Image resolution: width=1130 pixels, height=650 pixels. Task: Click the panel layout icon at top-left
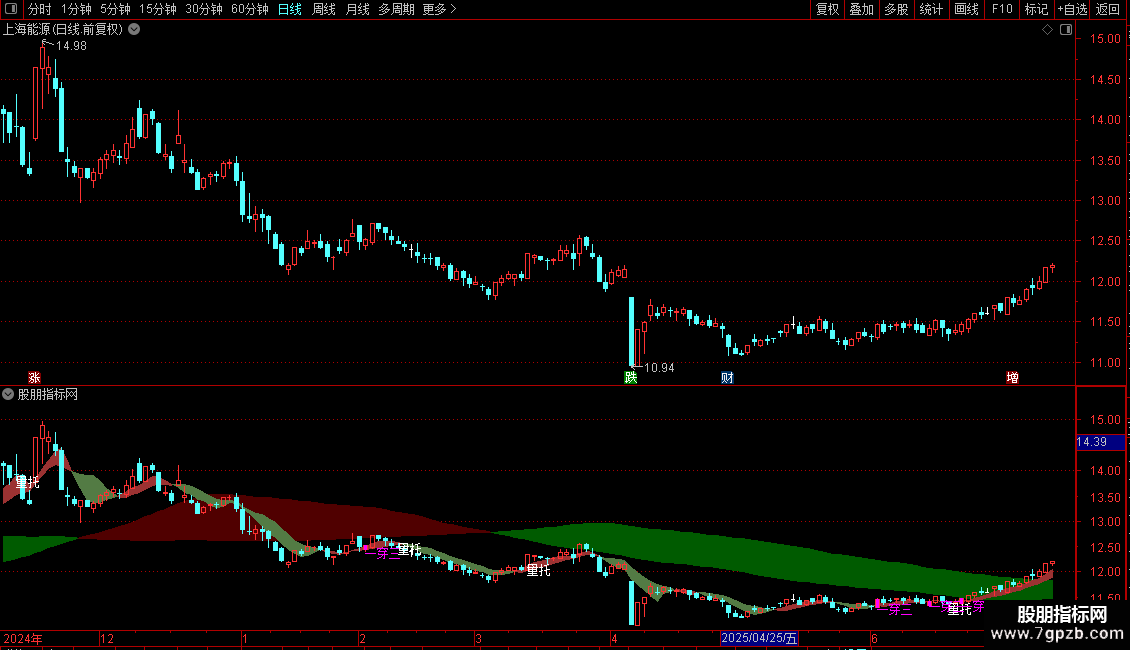tap(11, 9)
